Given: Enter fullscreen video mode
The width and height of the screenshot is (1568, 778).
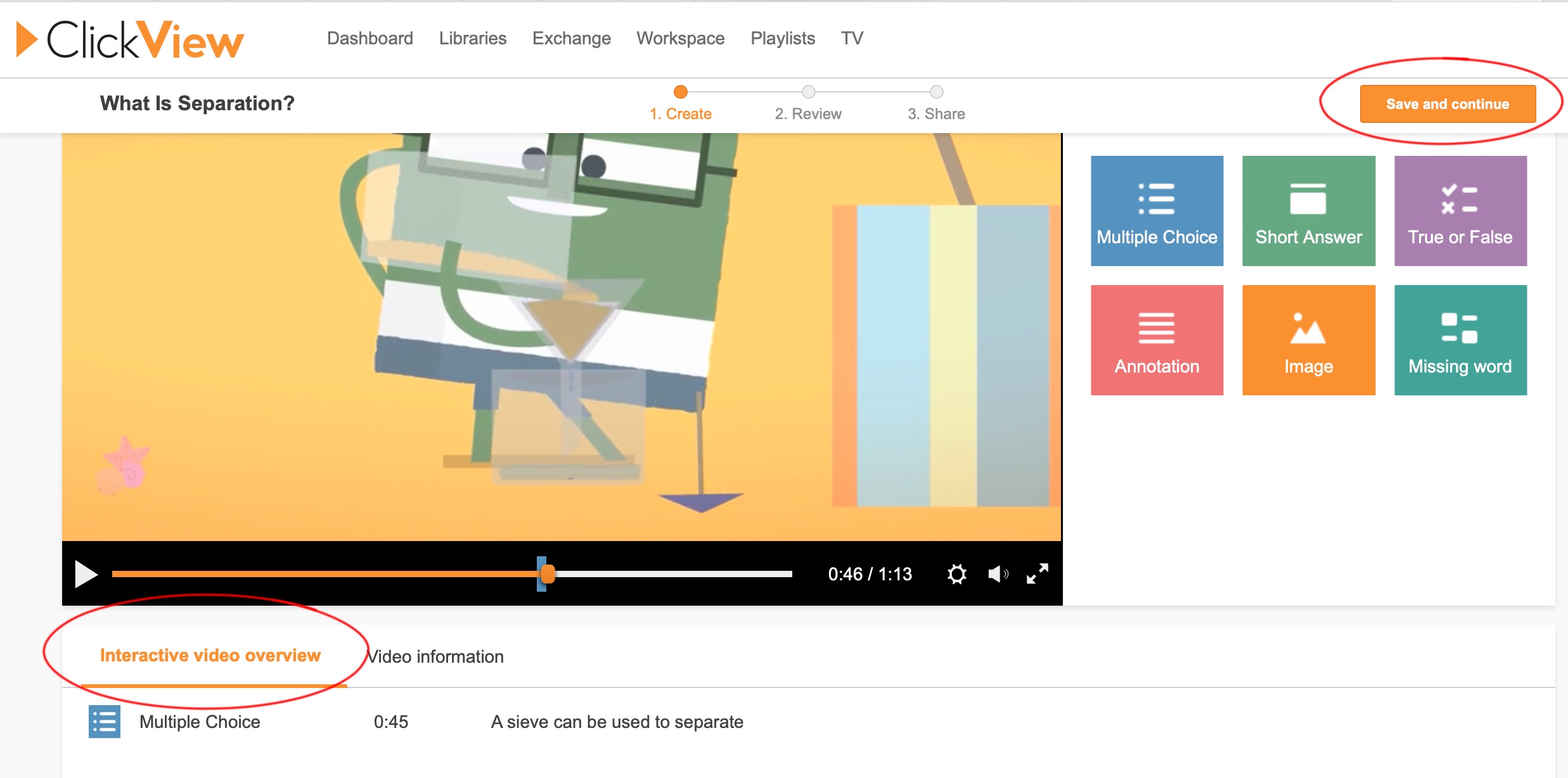Looking at the screenshot, I should pos(1038,574).
